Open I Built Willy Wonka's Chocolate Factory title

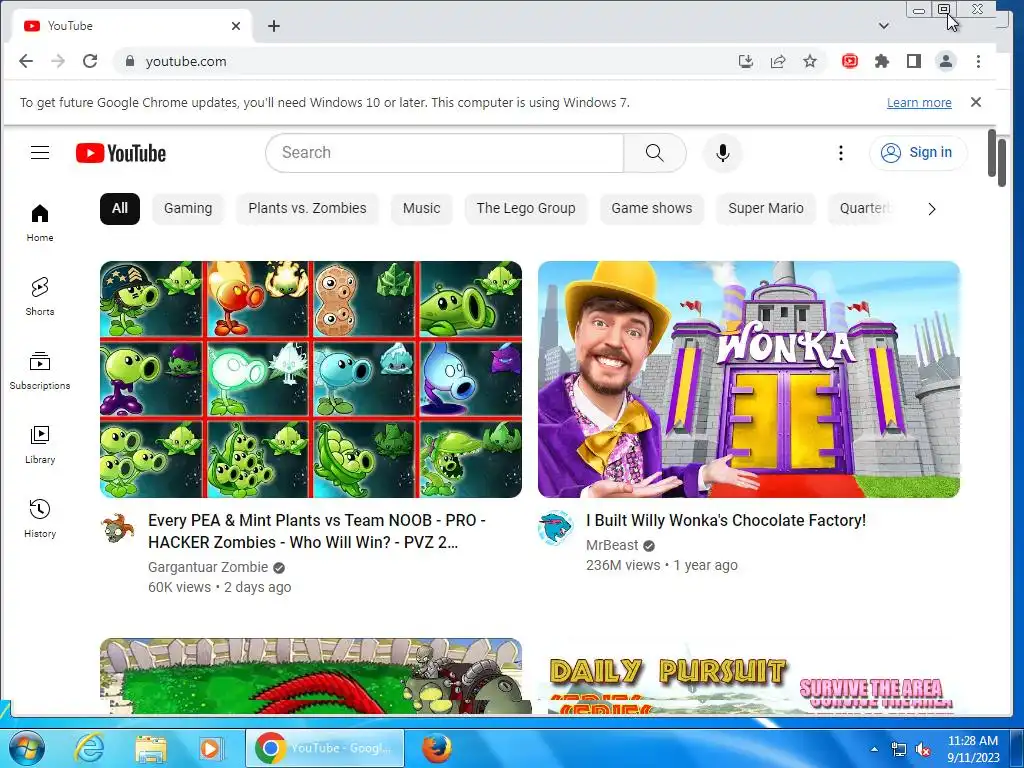click(726, 520)
